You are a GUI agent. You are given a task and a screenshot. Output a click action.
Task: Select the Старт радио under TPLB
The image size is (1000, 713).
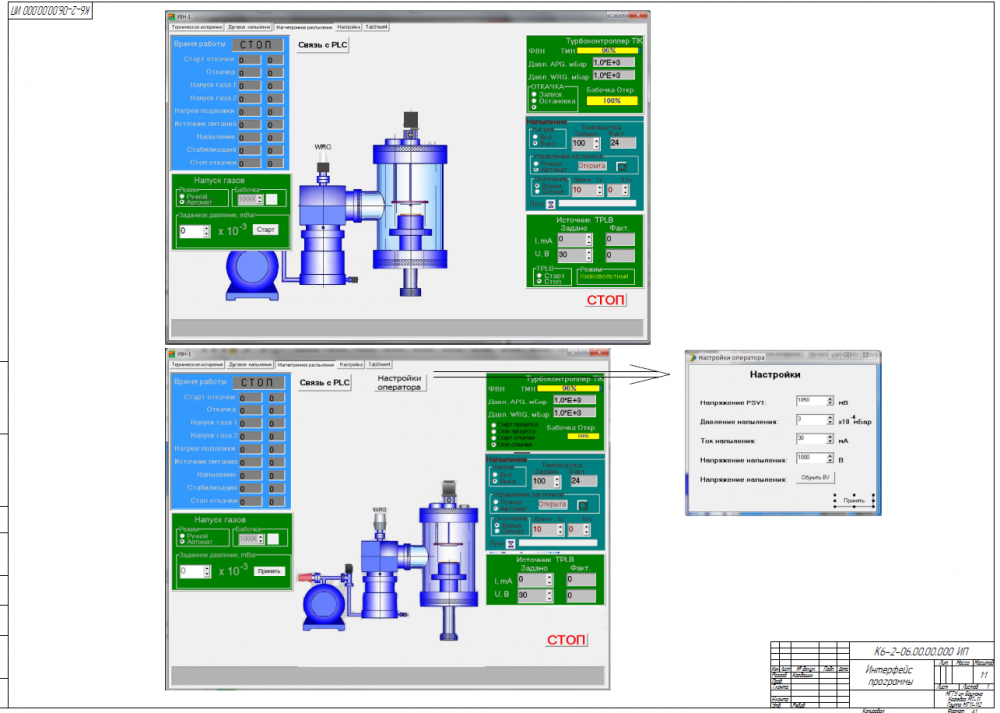[x=540, y=276]
